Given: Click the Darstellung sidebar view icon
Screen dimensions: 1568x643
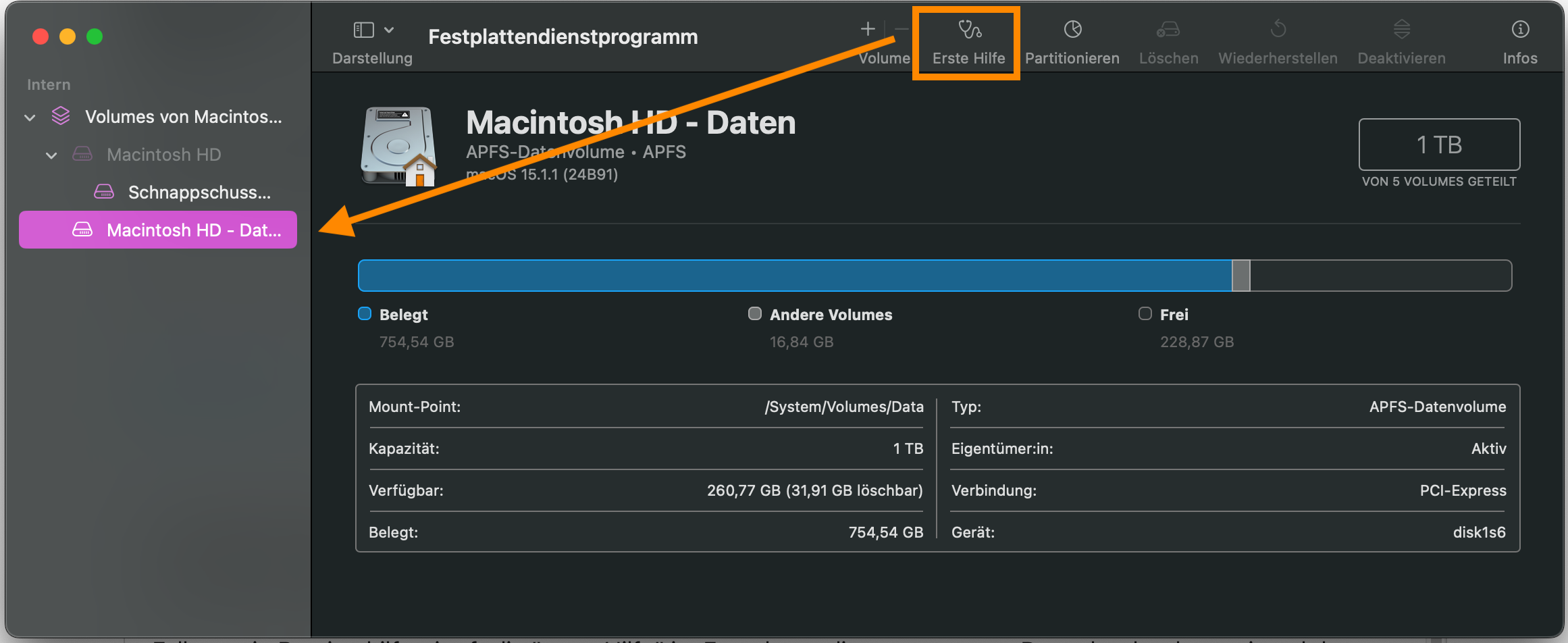Looking at the screenshot, I should 363,30.
